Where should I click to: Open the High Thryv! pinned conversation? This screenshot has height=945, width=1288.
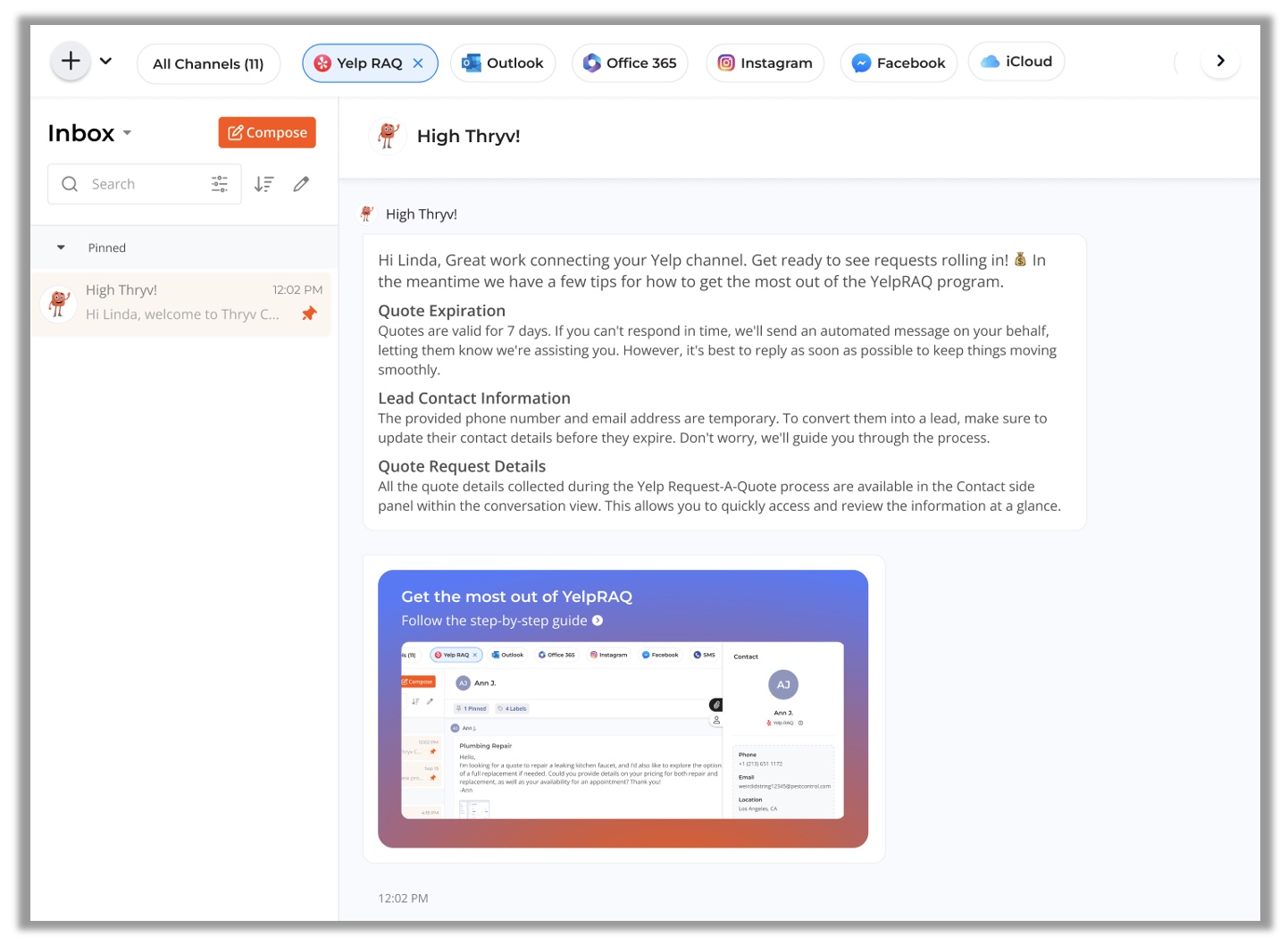click(x=181, y=304)
